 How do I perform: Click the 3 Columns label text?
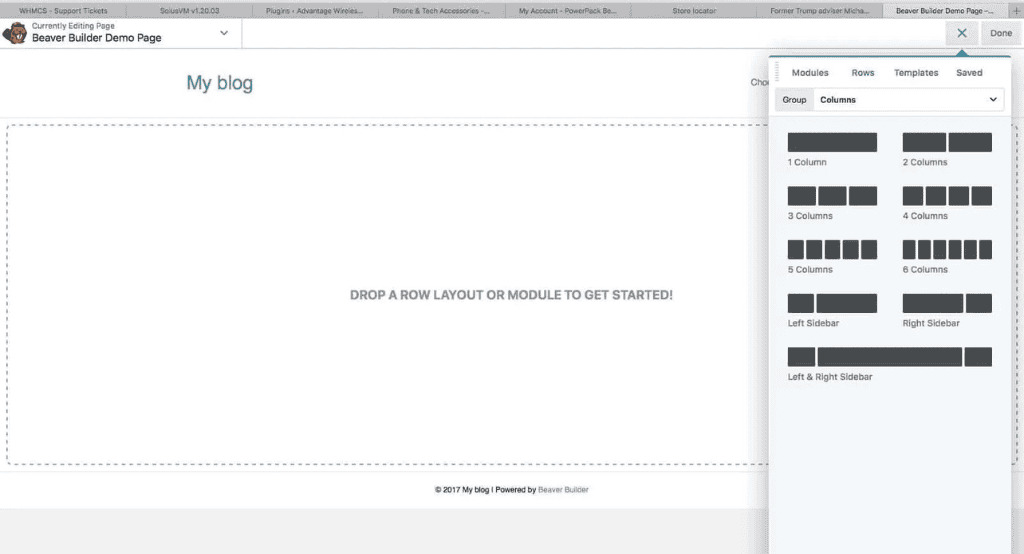(810, 216)
